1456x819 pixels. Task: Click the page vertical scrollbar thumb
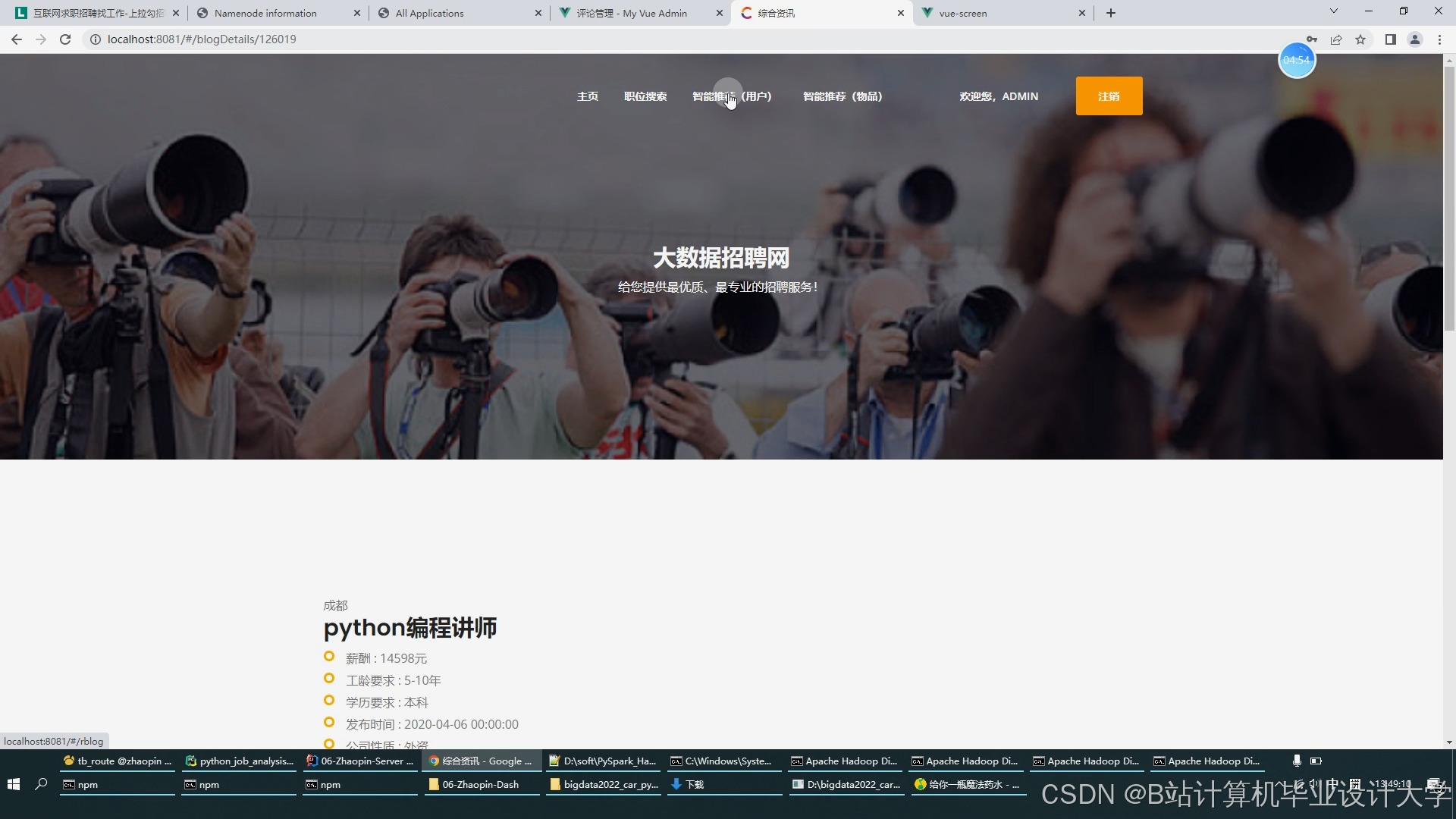coord(1449,197)
